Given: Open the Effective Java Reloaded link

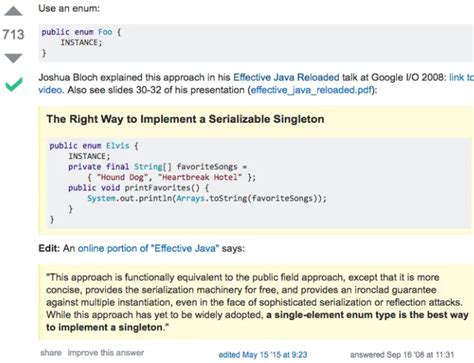Looking at the screenshot, I should tap(286, 77).
